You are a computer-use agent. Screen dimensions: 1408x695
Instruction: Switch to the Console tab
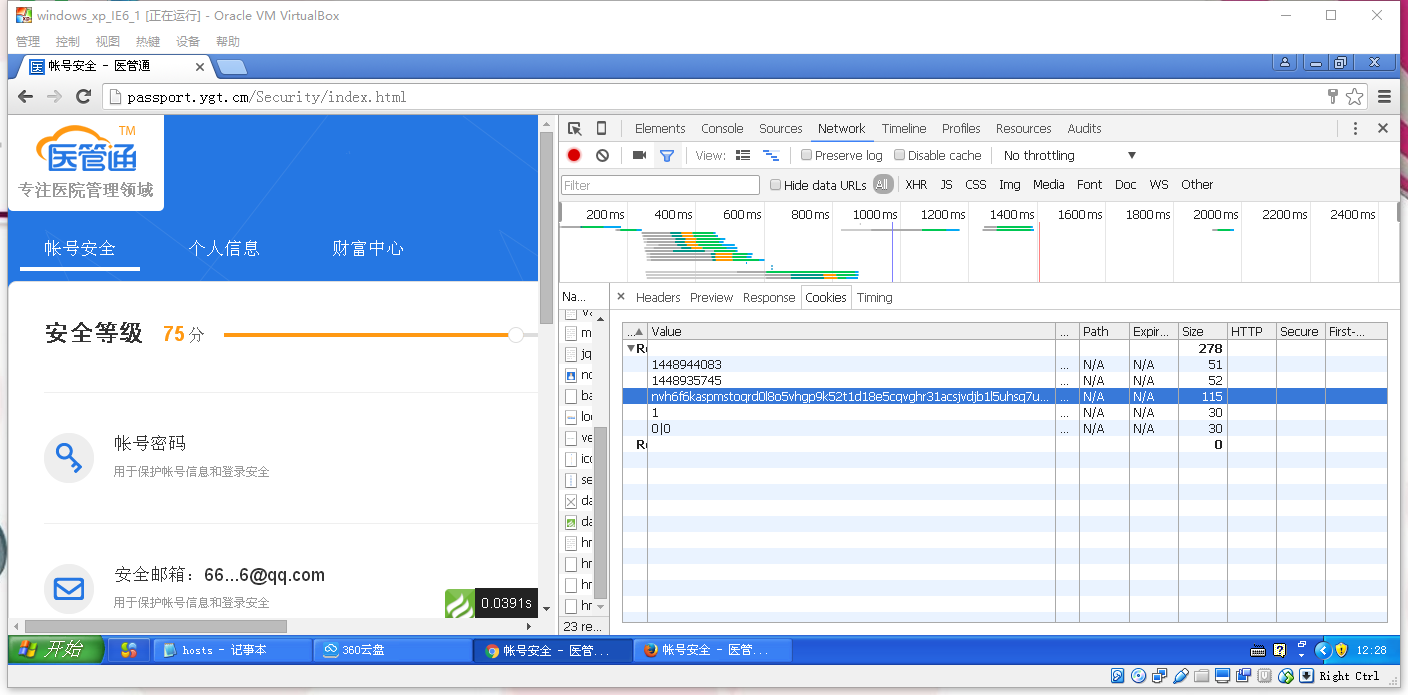click(721, 129)
